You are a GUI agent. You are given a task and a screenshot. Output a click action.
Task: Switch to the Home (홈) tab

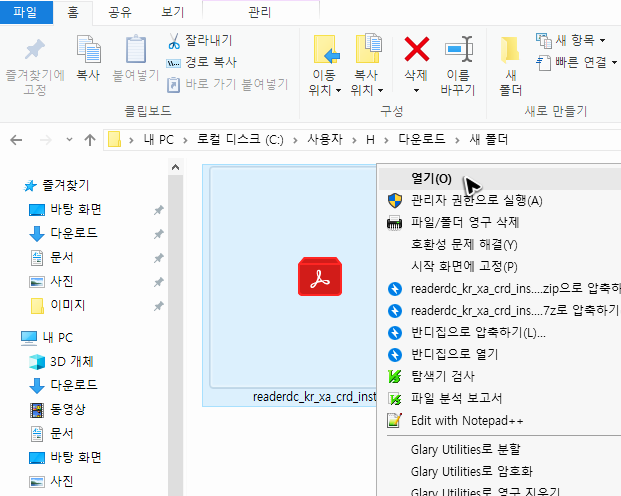point(73,12)
